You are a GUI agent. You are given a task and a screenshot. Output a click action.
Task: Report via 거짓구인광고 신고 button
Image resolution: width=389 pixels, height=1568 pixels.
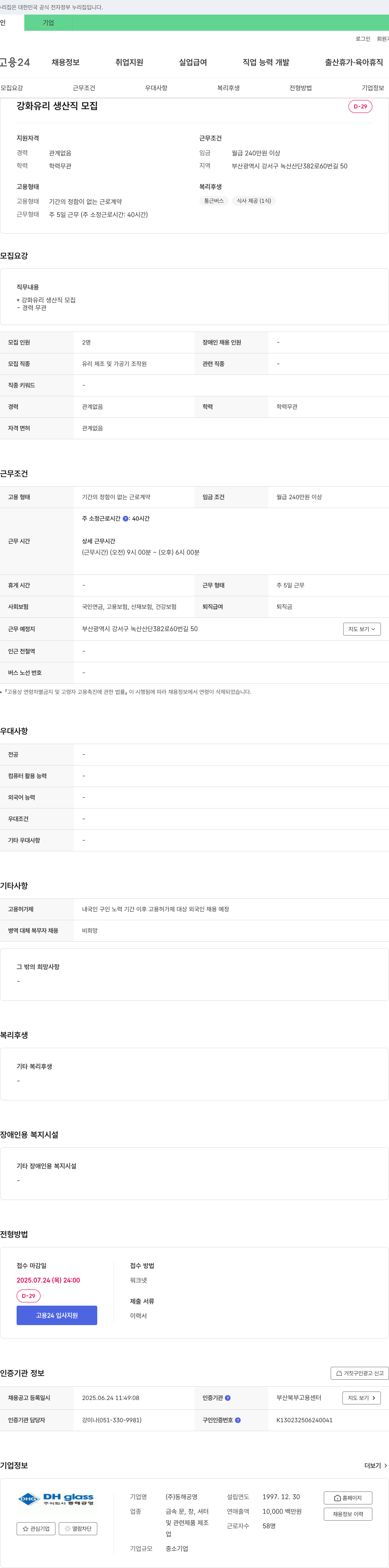click(360, 1373)
